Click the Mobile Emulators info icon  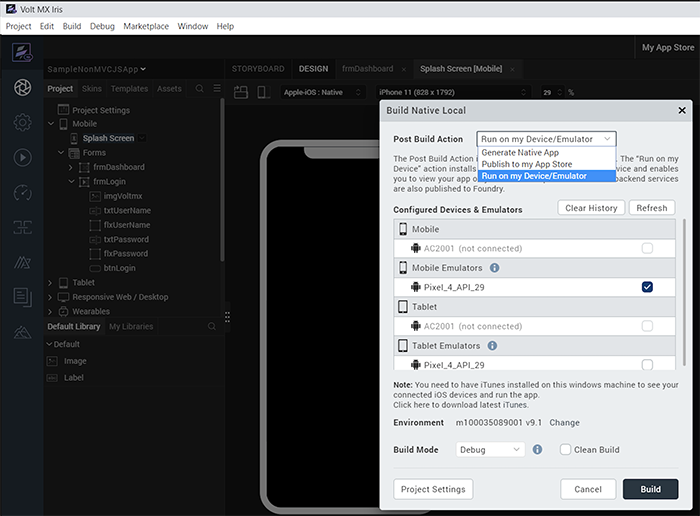coord(495,268)
